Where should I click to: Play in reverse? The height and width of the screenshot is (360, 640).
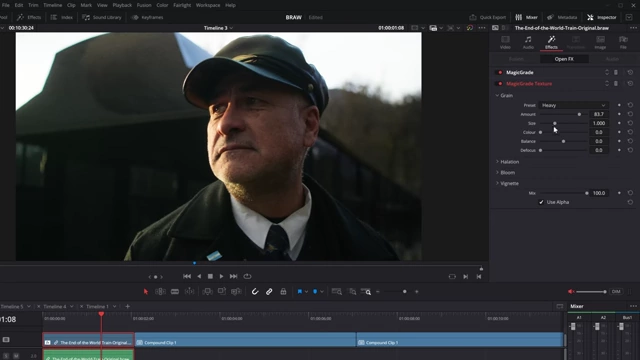[x=199, y=276]
